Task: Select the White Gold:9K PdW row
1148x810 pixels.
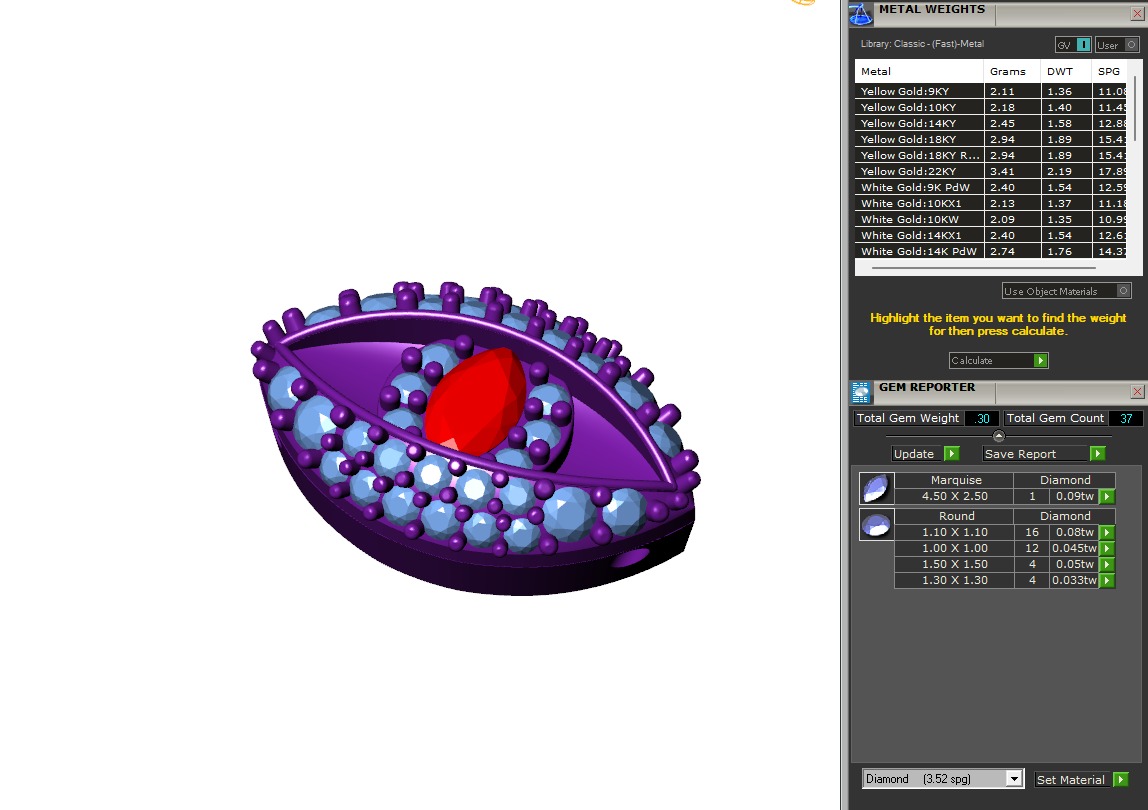Action: tap(991, 187)
